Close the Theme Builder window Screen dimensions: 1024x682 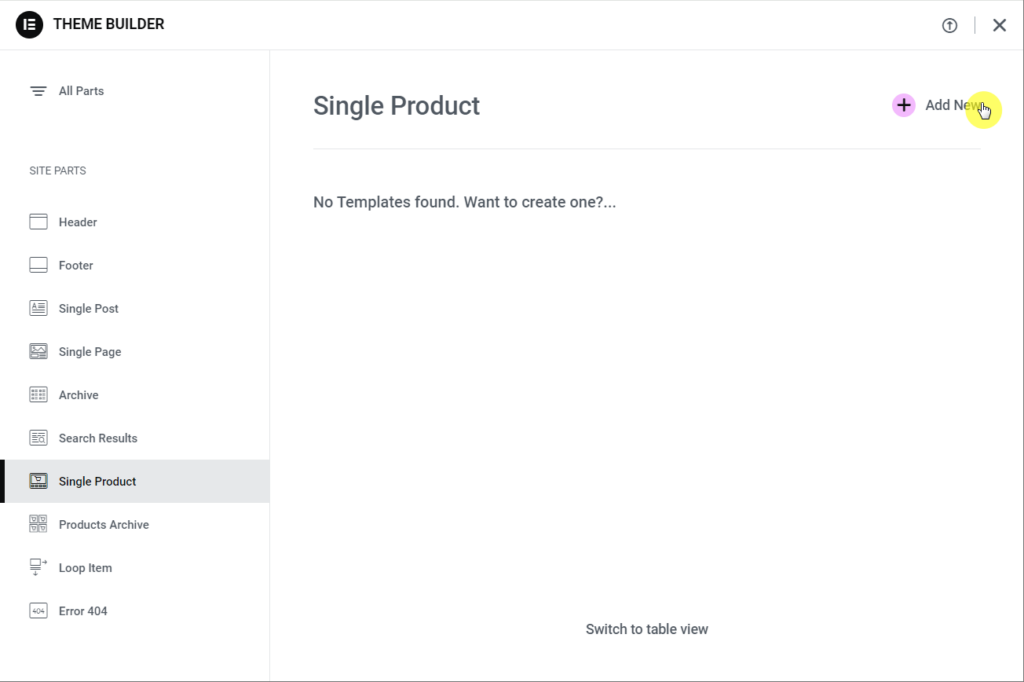[x=999, y=25]
